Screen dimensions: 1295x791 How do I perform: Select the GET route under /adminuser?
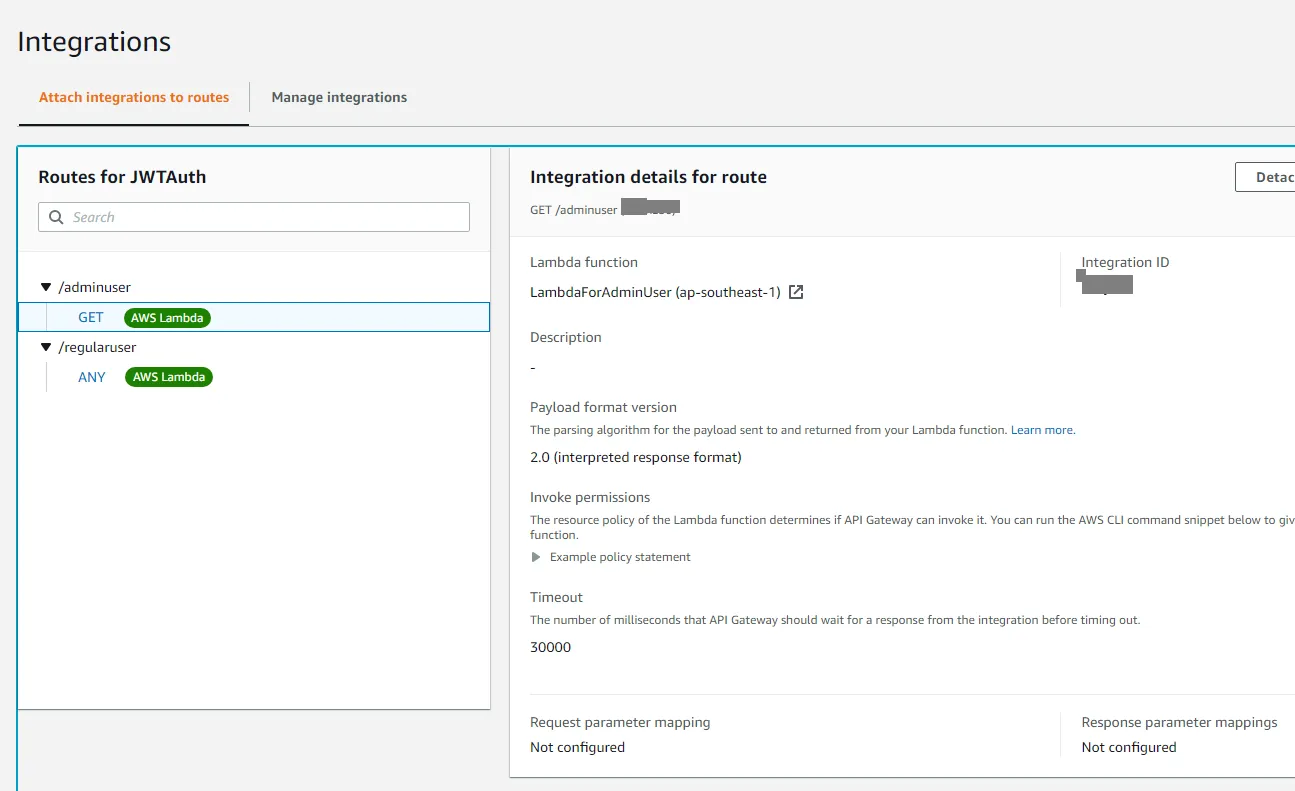(x=91, y=317)
